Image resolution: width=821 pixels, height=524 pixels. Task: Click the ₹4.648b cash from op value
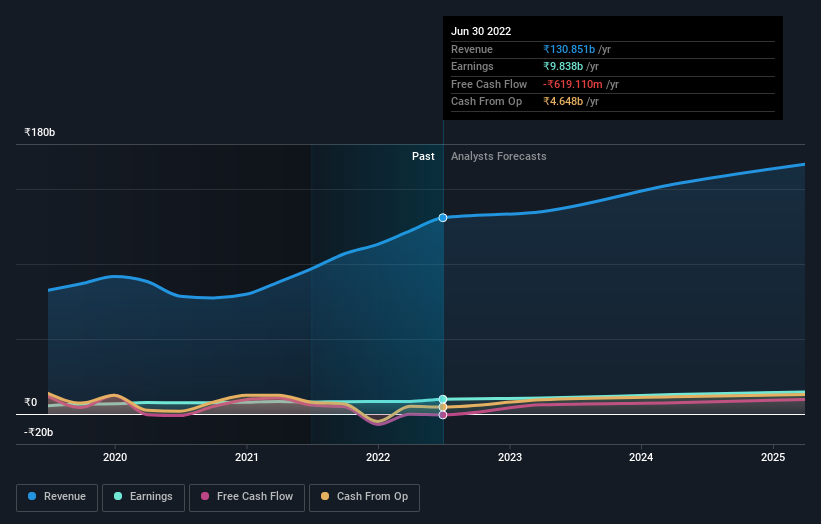pos(563,102)
